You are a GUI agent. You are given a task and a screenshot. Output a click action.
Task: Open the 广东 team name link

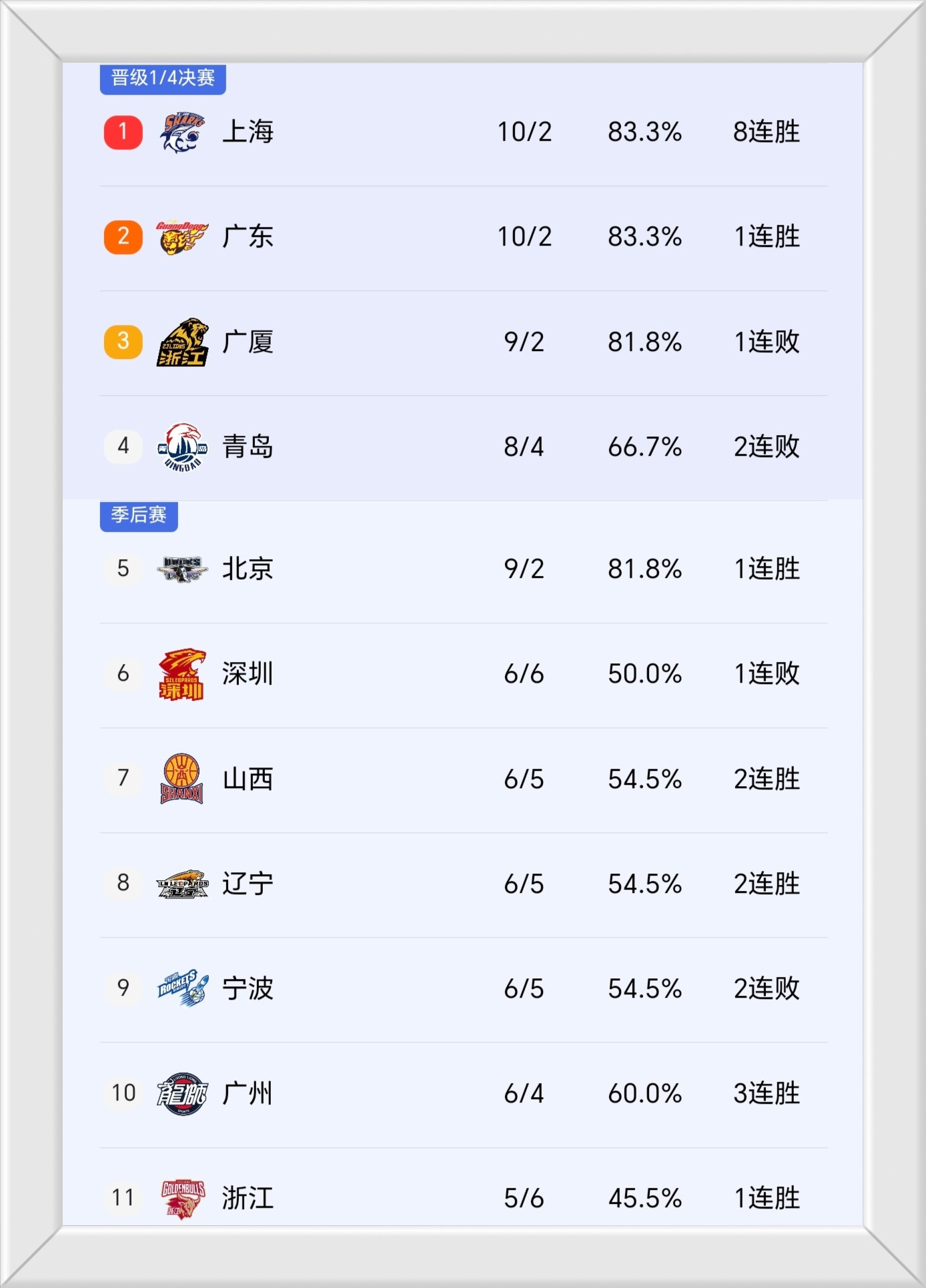pyautogui.click(x=248, y=237)
